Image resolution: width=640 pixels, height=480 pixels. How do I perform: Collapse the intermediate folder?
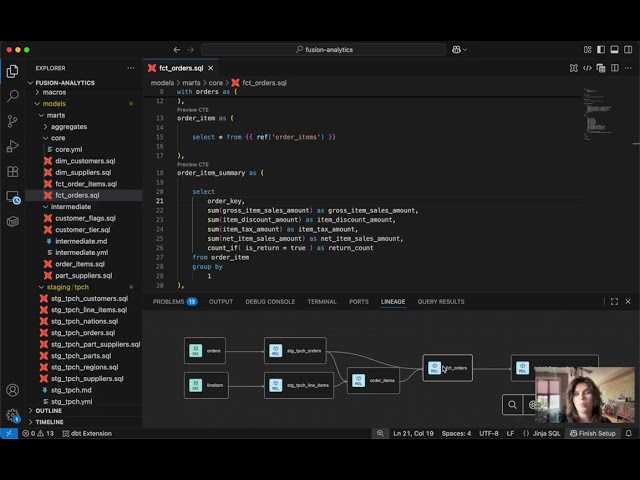tap(71, 207)
